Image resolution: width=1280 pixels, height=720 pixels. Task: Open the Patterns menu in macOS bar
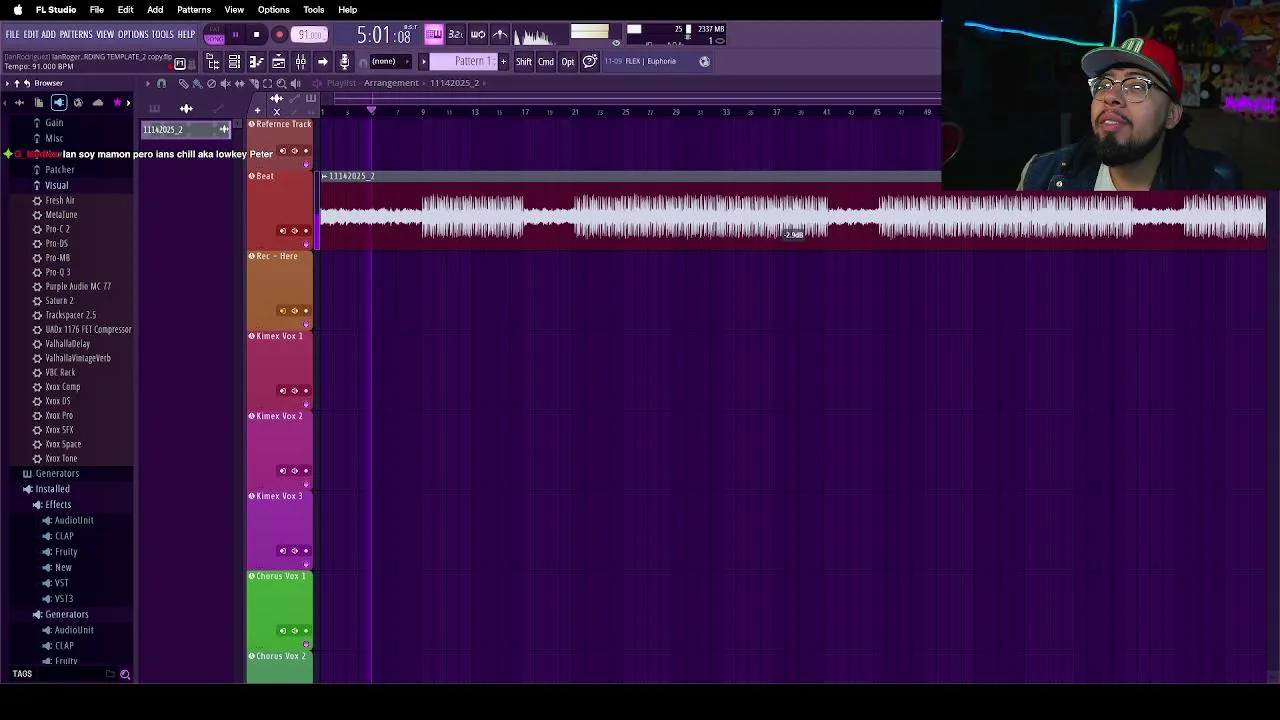pyautogui.click(x=194, y=10)
